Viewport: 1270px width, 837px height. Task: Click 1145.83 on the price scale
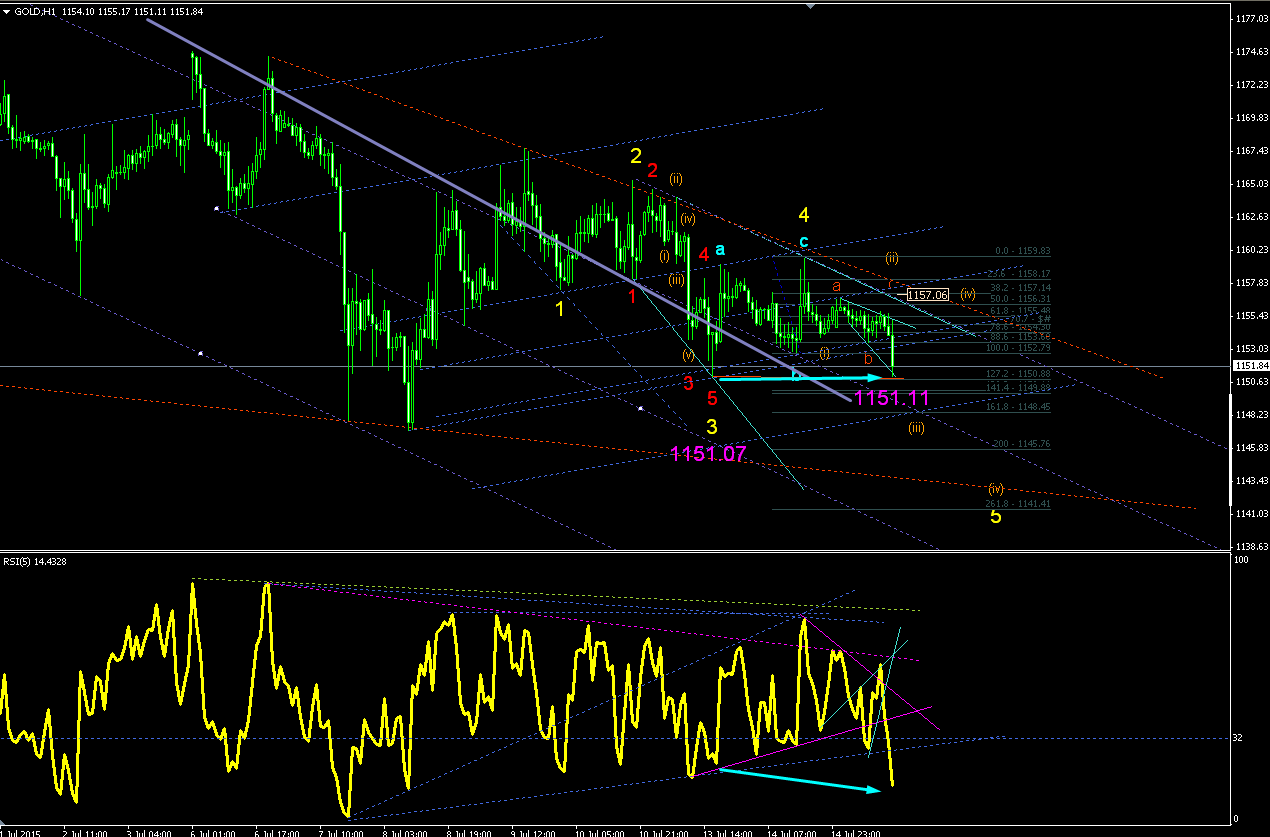click(x=1250, y=448)
